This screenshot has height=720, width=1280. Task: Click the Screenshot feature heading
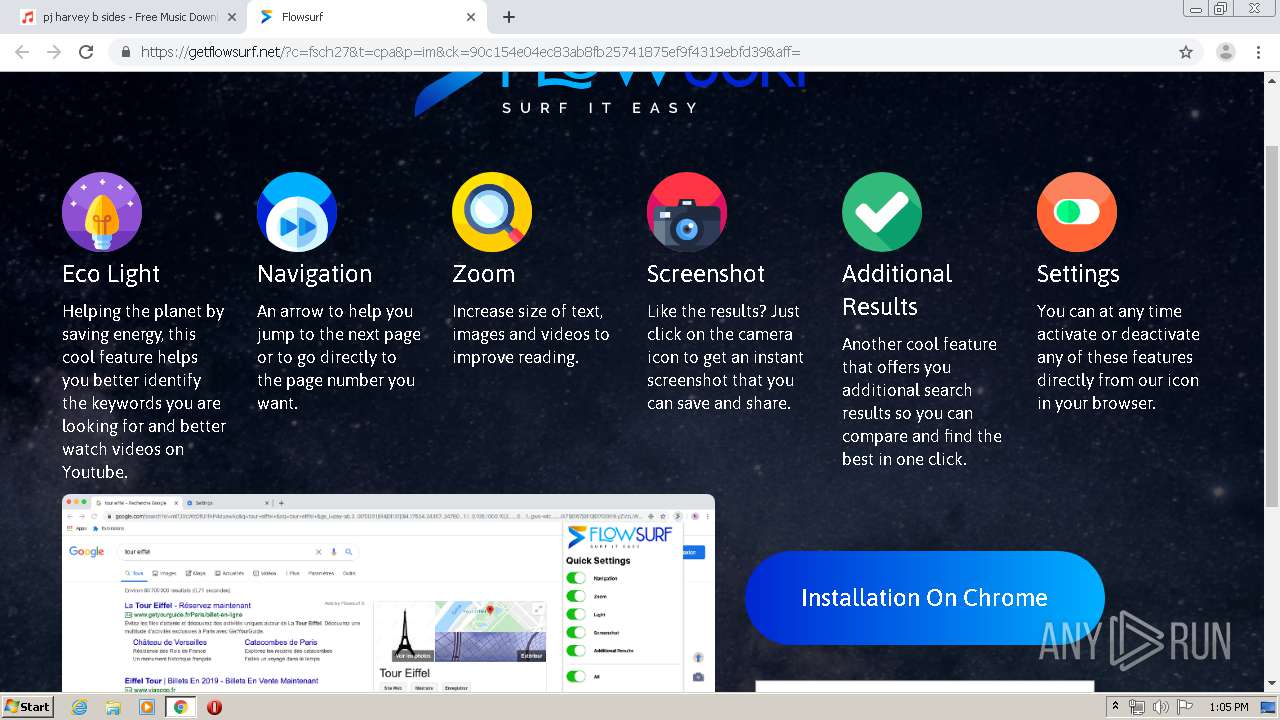pos(705,274)
